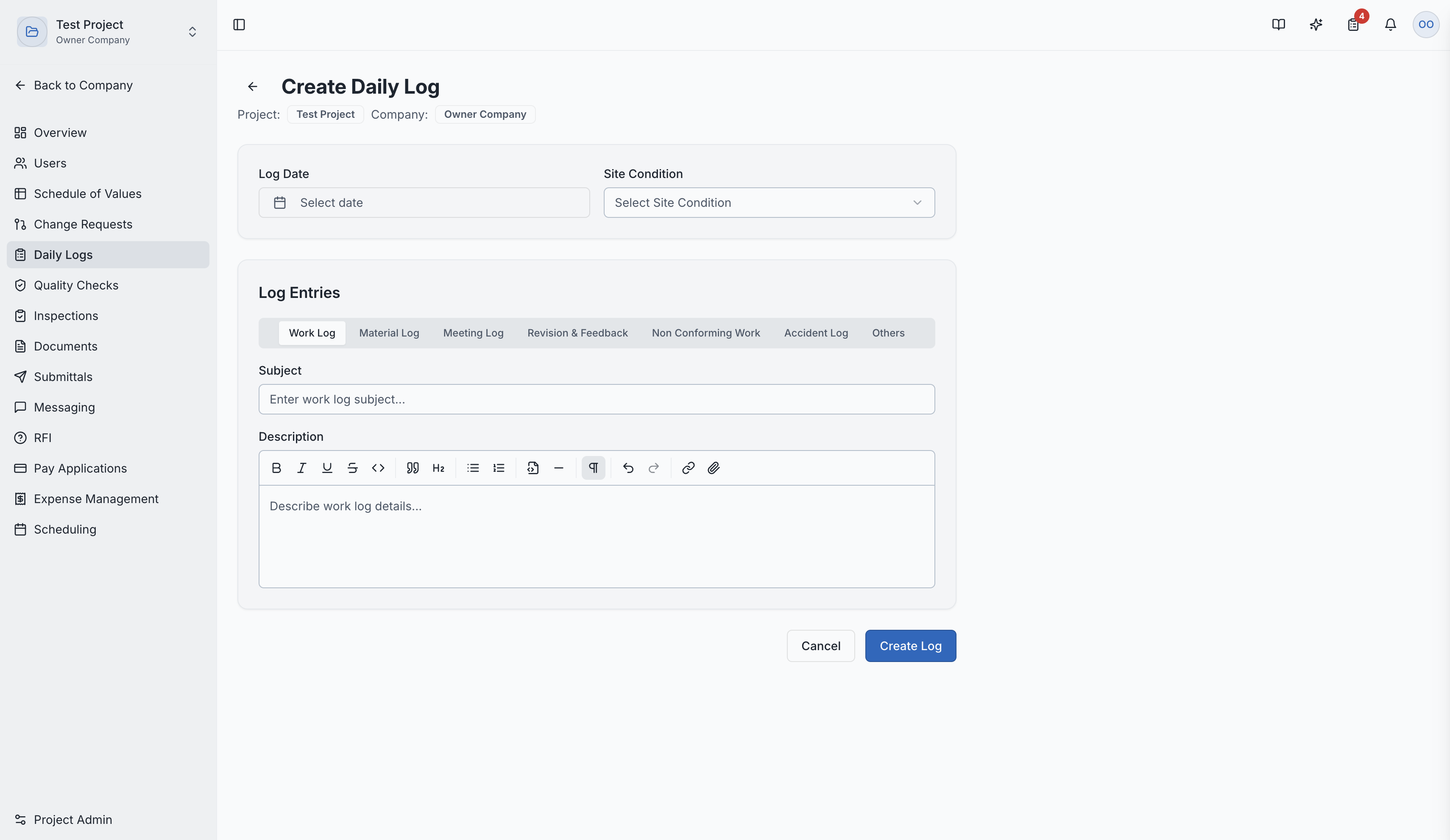Click the Subject input field

point(596,399)
